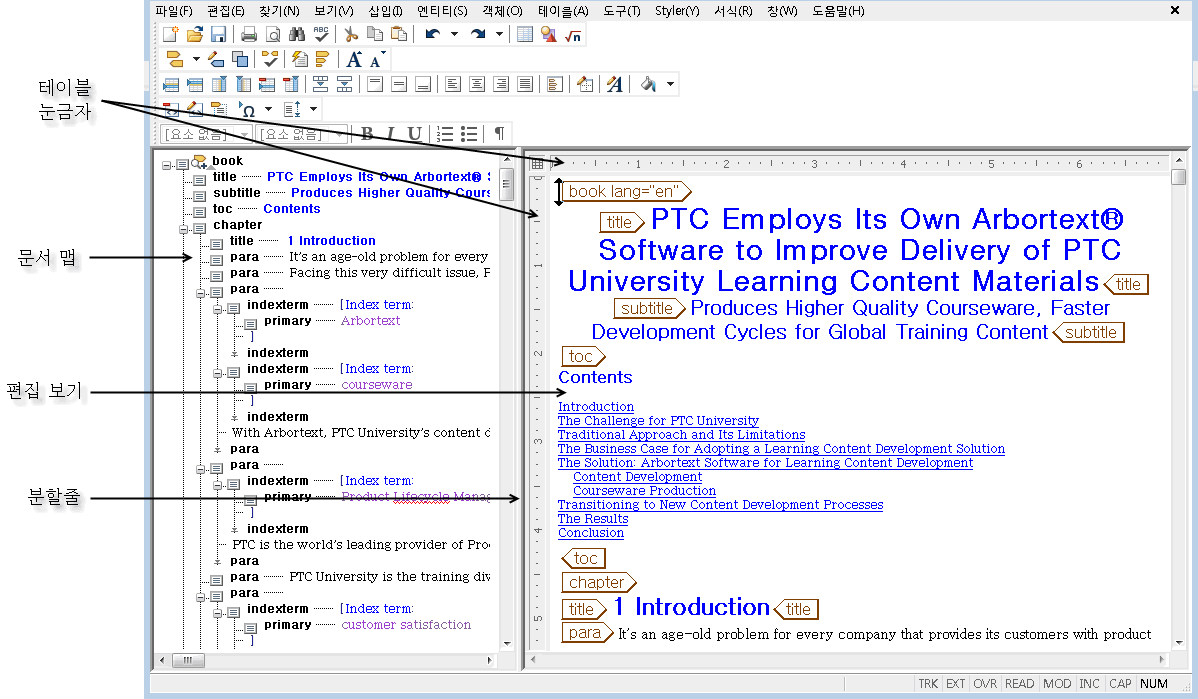1198x699 pixels.
Task: Toggle Underline formatting
Action: coord(414,134)
